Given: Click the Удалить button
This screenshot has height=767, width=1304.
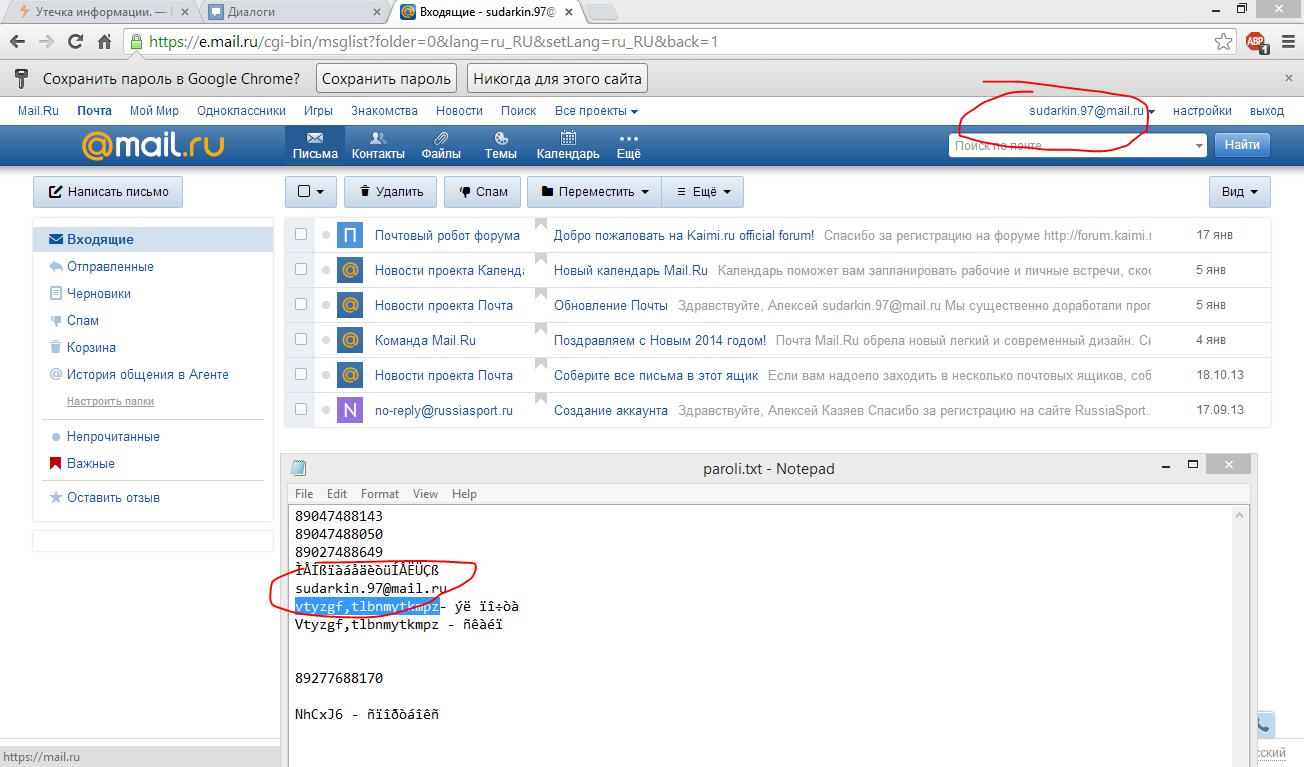Looking at the screenshot, I should [x=391, y=191].
